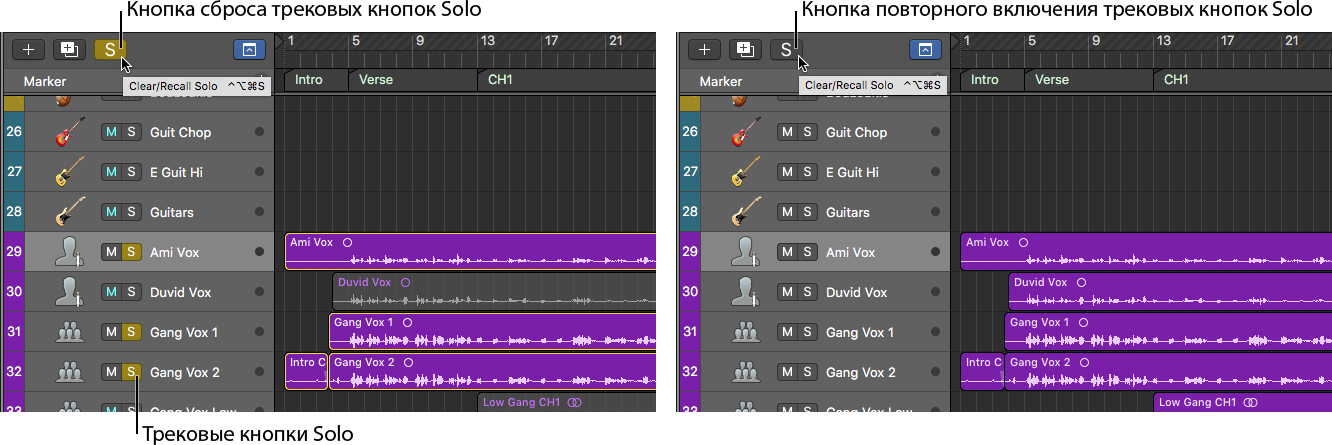Click the Guitars track icon in left panel
This screenshot has width=1332, height=445.
tap(68, 212)
